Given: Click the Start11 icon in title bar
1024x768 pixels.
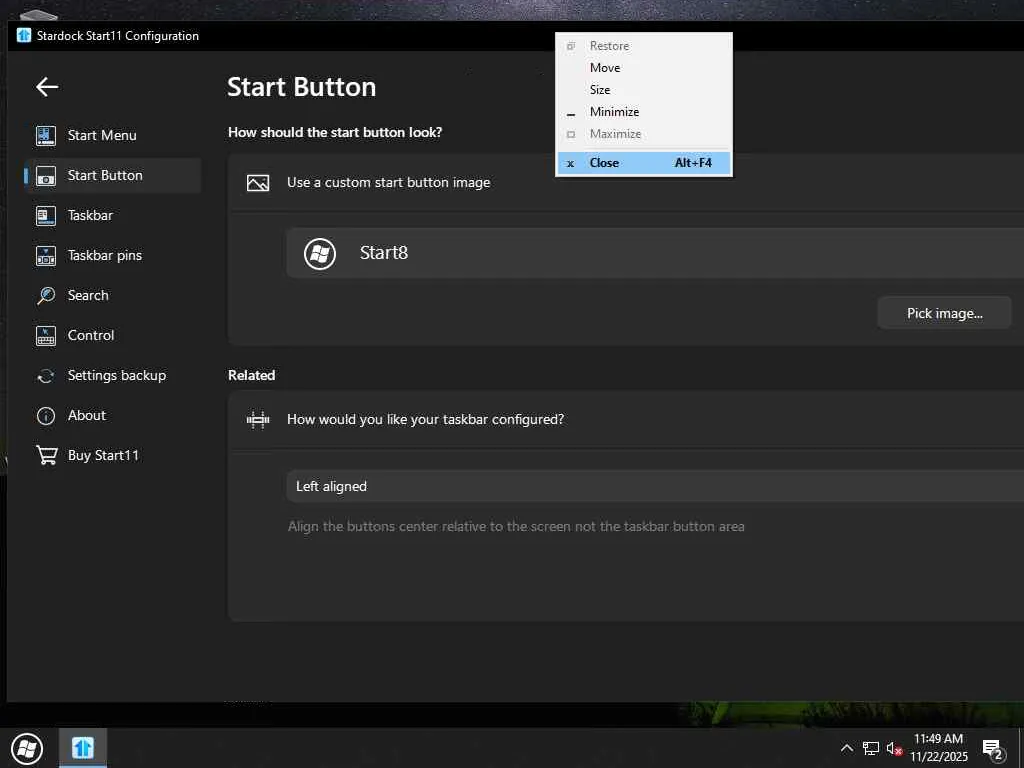Looking at the screenshot, I should coord(24,35).
